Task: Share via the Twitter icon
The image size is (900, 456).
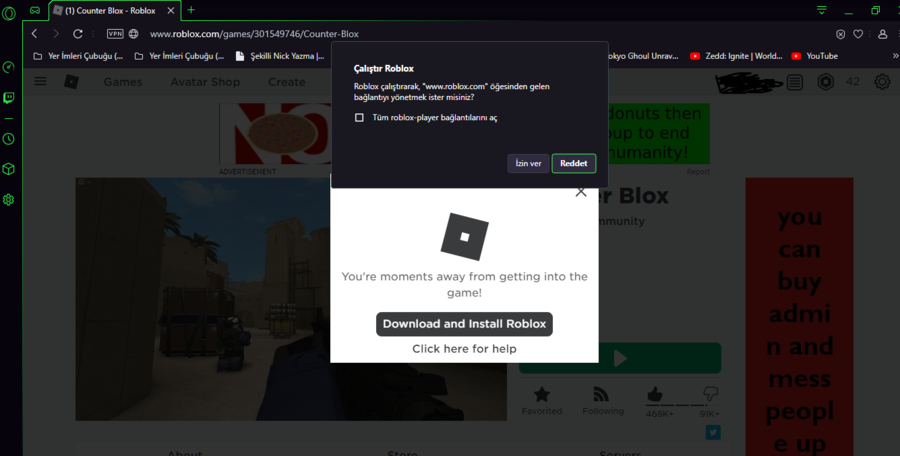Action: (713, 432)
